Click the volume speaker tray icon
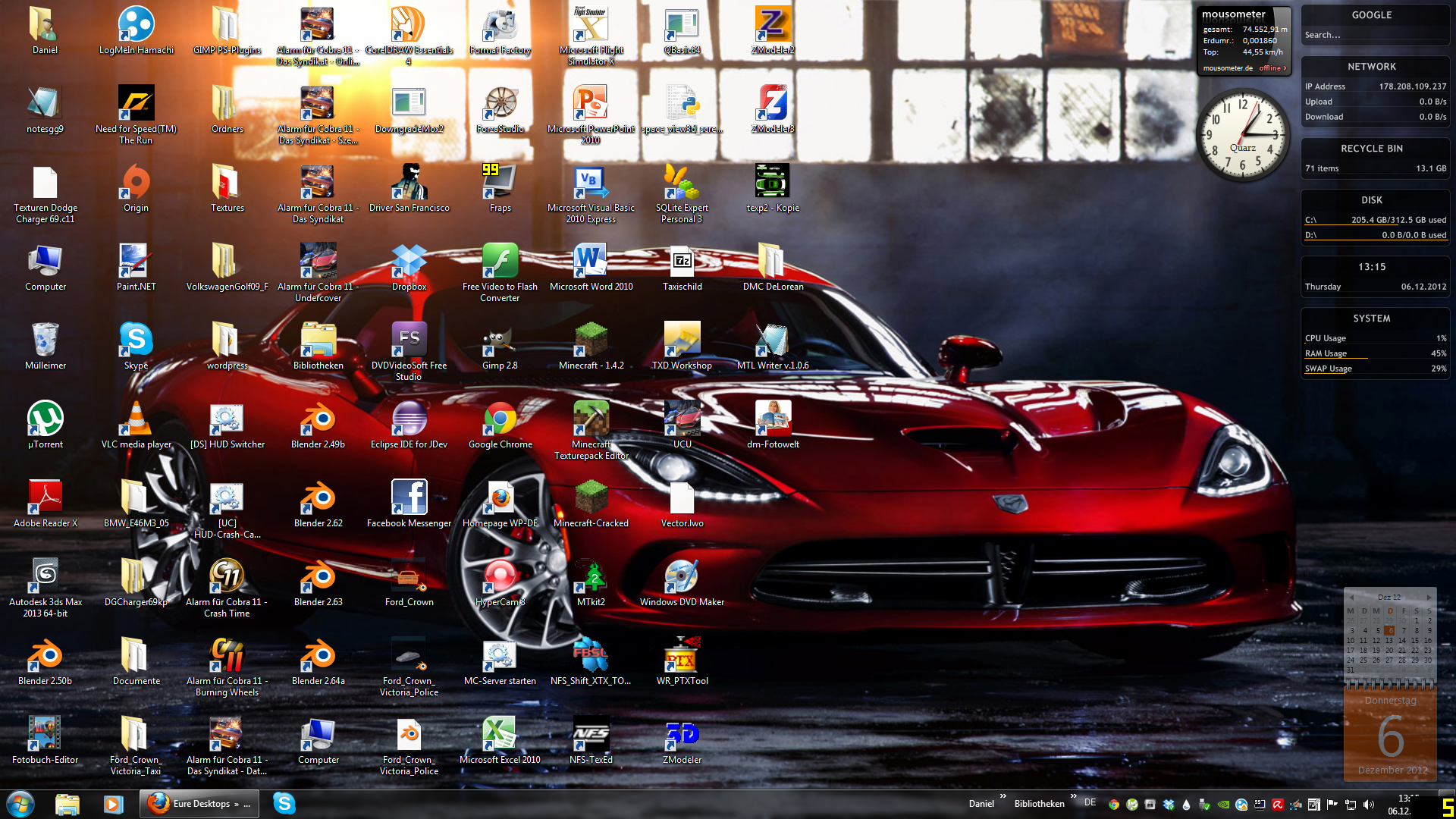Viewport: 1456px width, 819px height. 1369,805
